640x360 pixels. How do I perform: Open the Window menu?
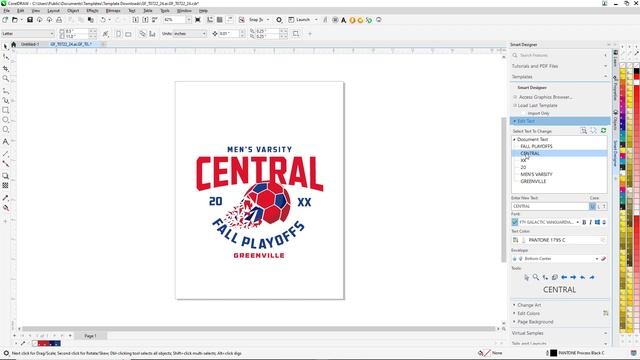coord(184,11)
